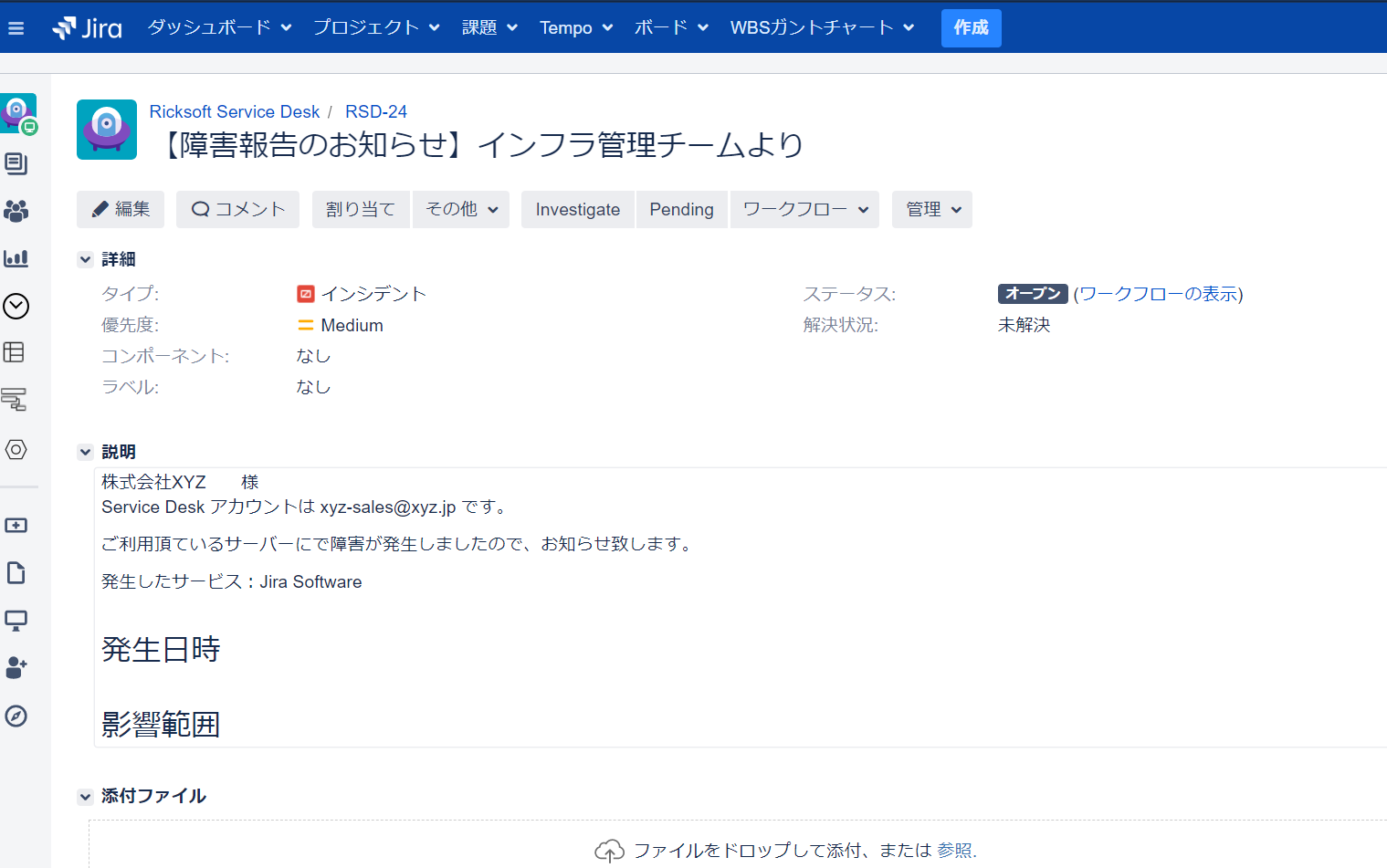Viewport: 1387px width, 868px height.
Task: Click the Jira logo
Action: pos(87,28)
